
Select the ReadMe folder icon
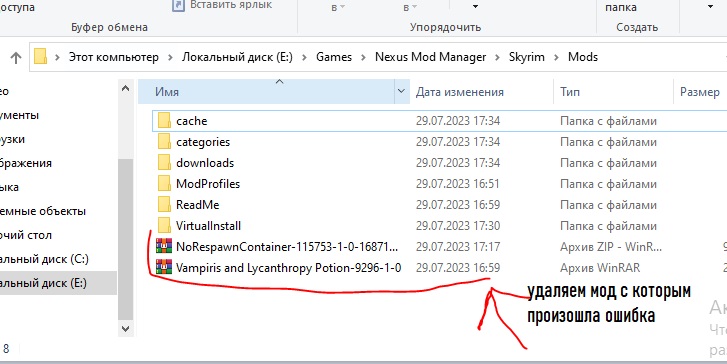click(x=164, y=204)
